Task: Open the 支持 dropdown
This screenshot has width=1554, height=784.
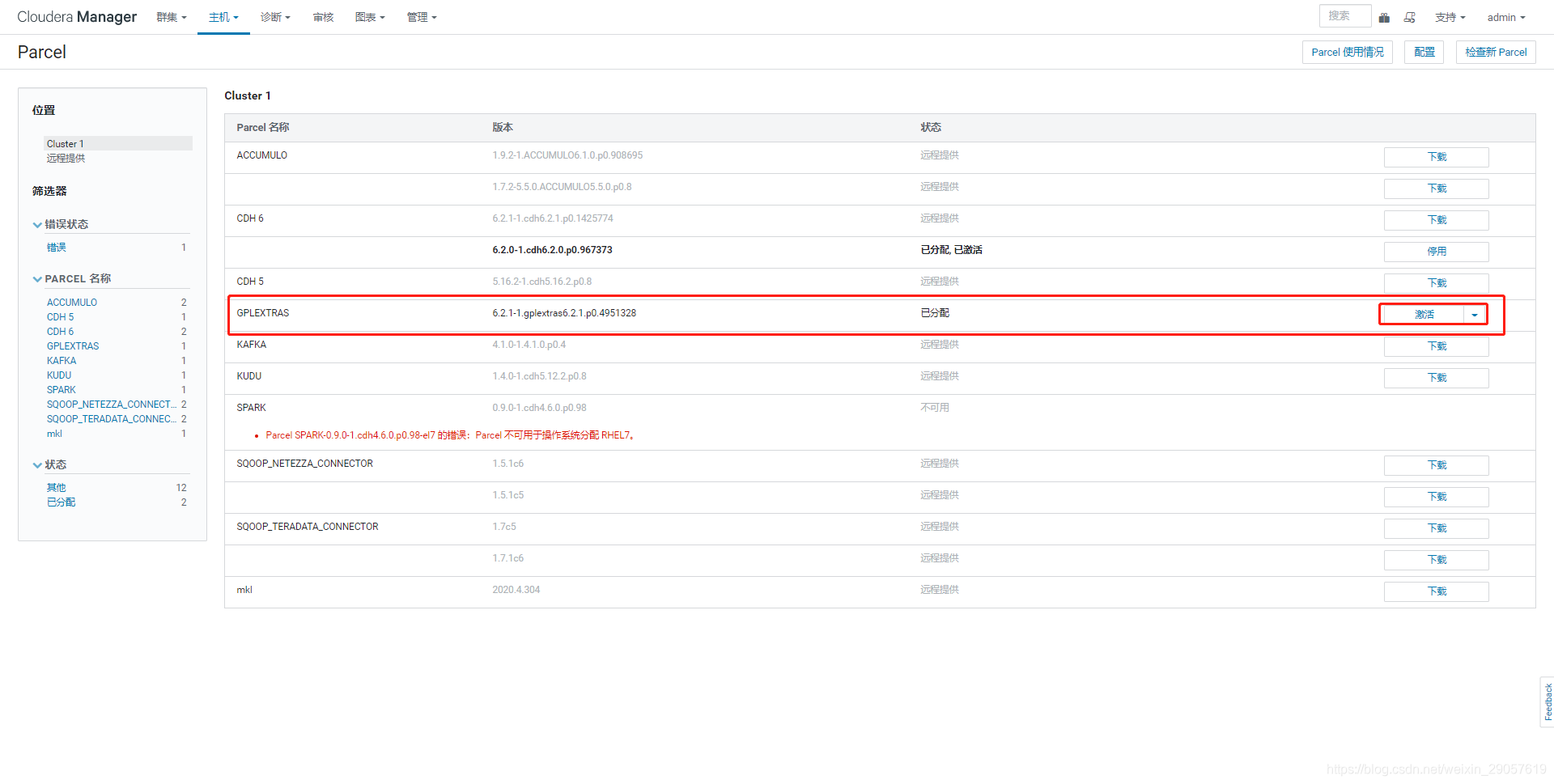Action: [x=1450, y=17]
